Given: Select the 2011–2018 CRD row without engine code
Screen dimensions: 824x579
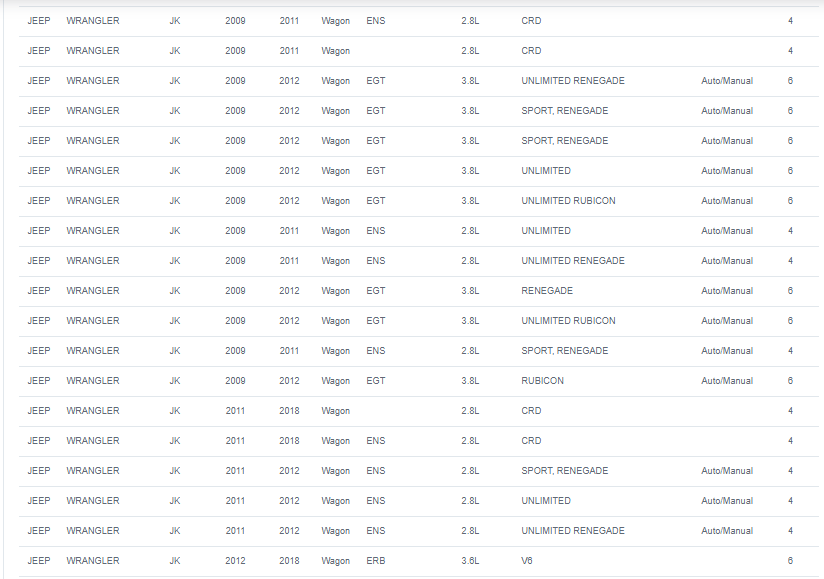Looking at the screenshot, I should click(418, 411).
